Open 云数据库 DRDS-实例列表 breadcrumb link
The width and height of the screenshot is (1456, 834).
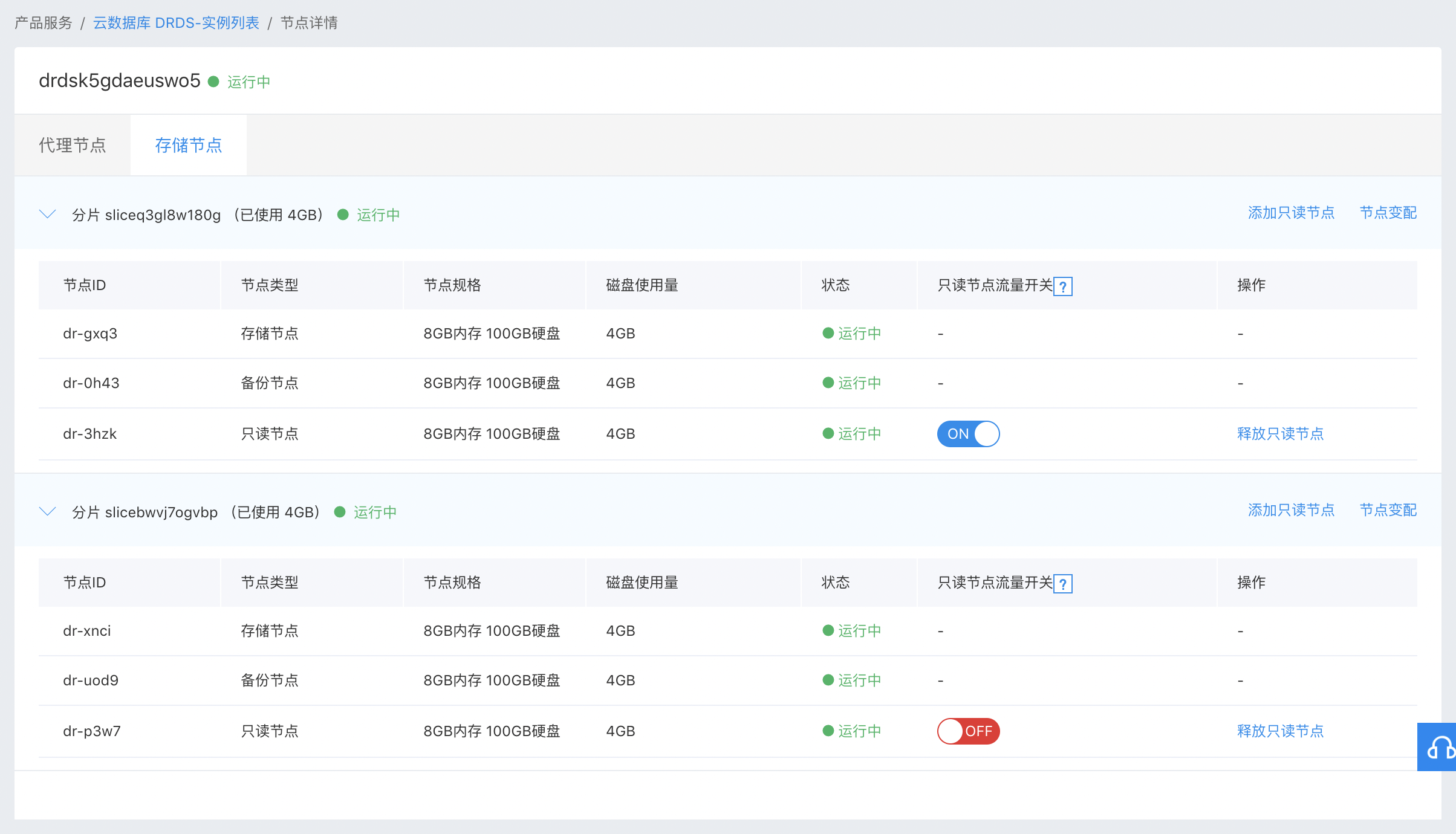tap(176, 23)
